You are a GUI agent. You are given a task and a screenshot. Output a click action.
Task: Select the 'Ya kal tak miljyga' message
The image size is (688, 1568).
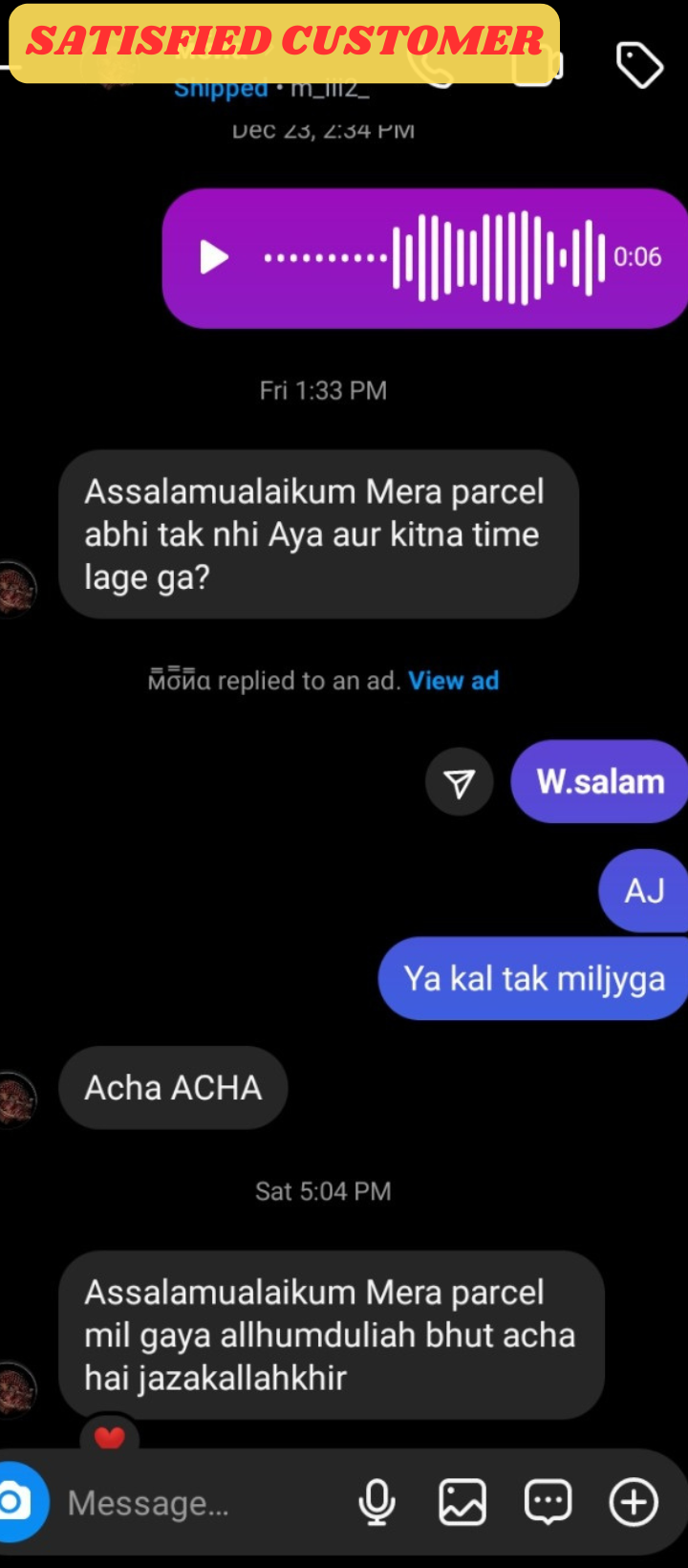(533, 978)
